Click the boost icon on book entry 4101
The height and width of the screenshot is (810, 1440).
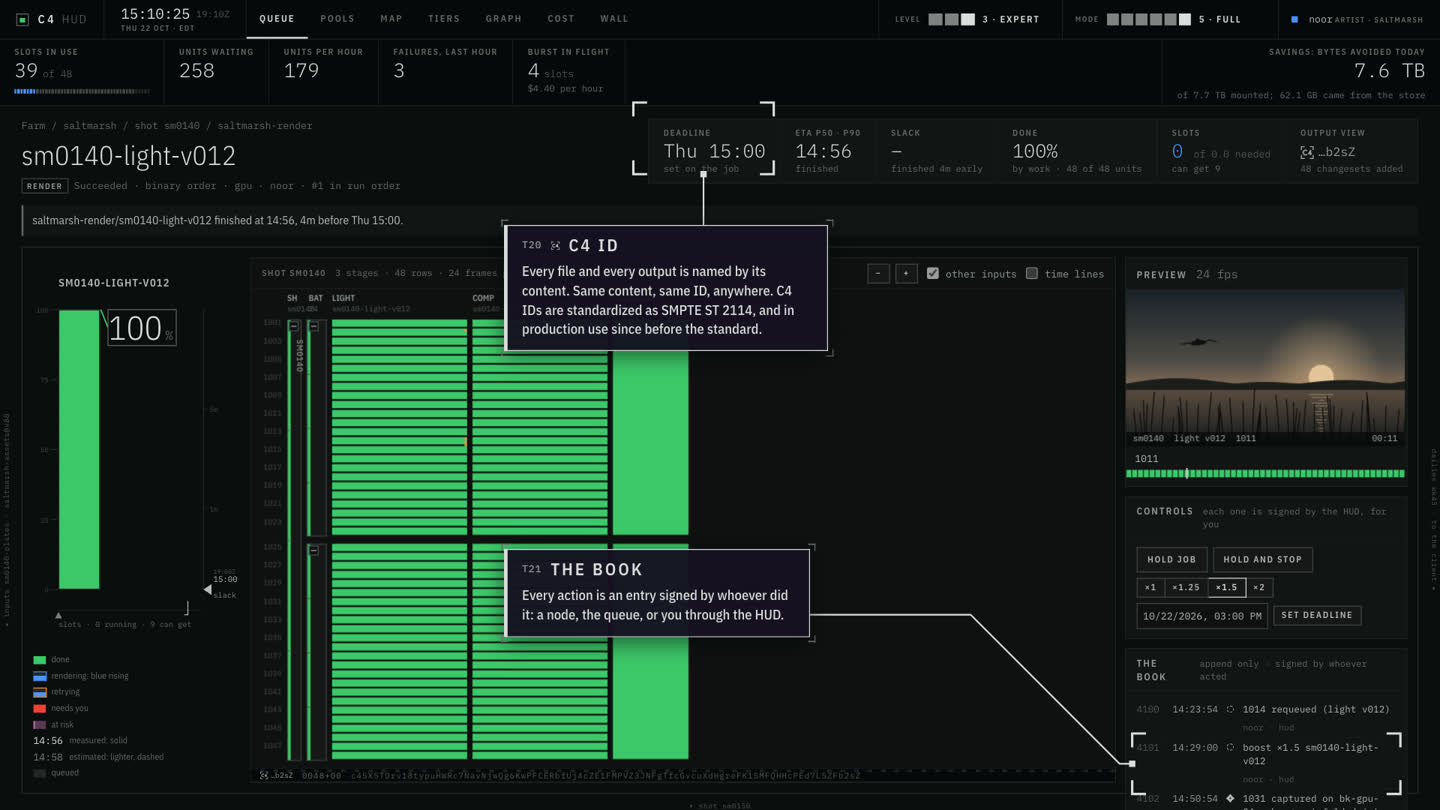coord(1230,747)
